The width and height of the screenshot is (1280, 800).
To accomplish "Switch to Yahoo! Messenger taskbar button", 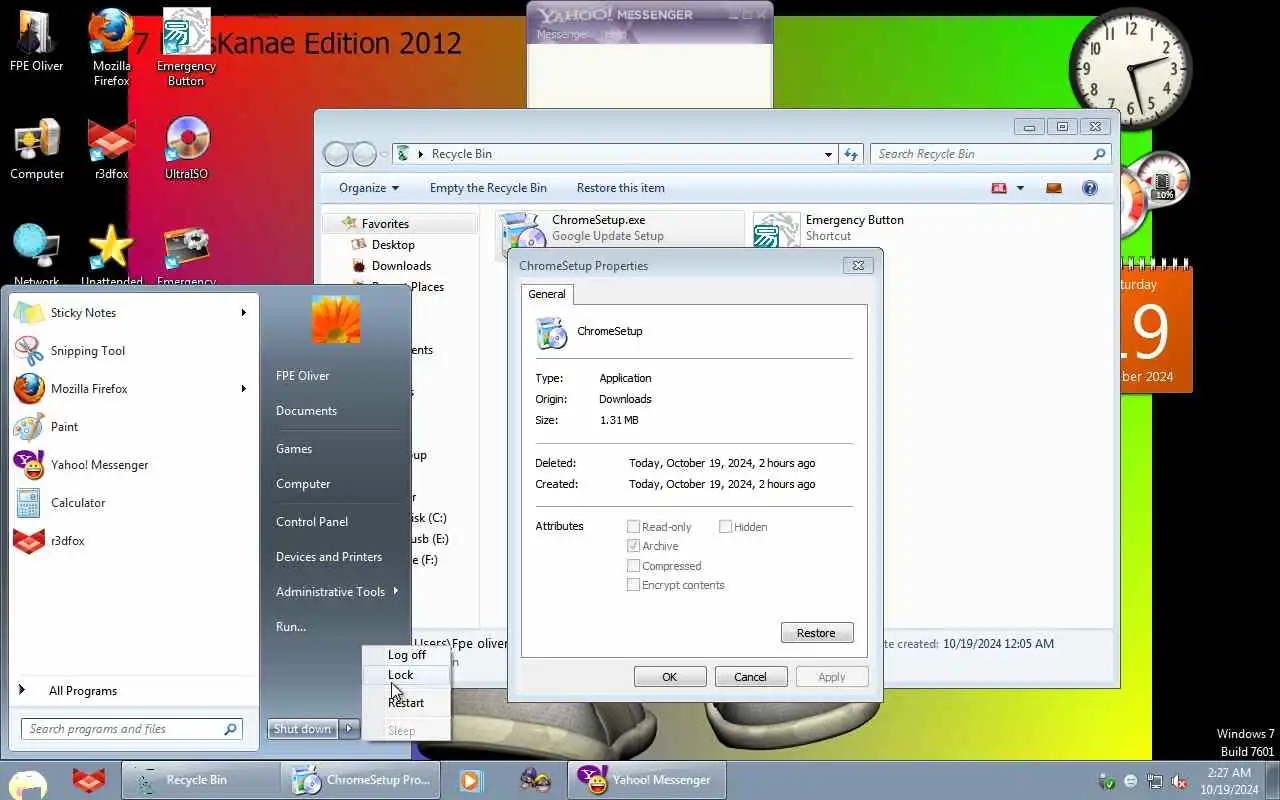I will (x=647, y=780).
